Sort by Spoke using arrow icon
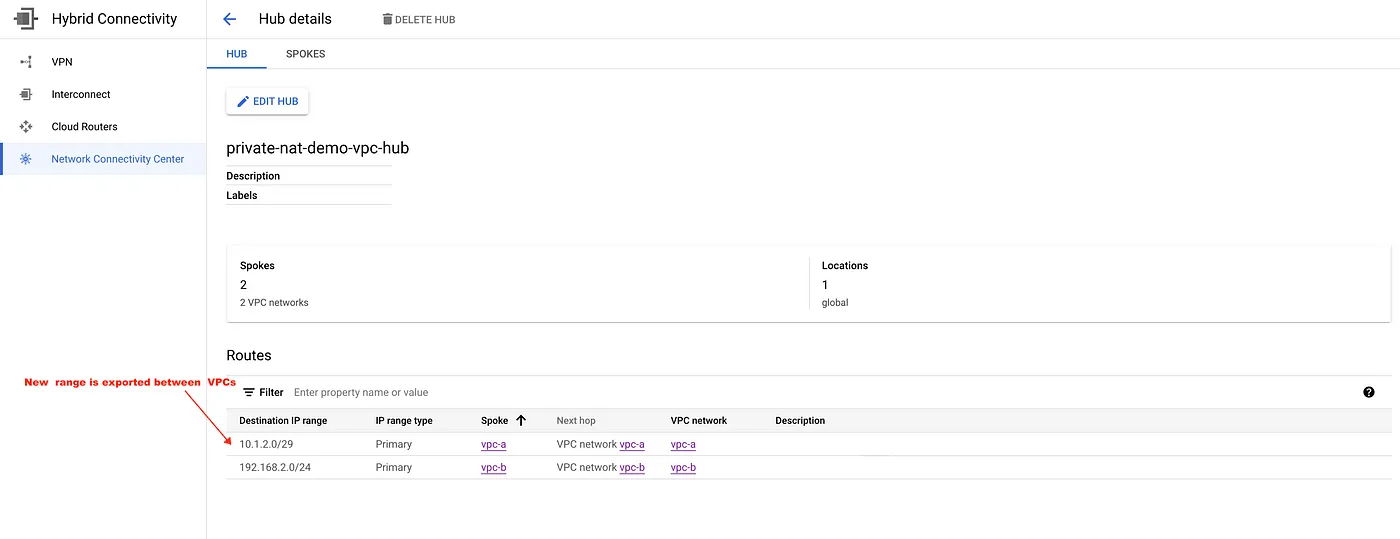 coord(521,420)
